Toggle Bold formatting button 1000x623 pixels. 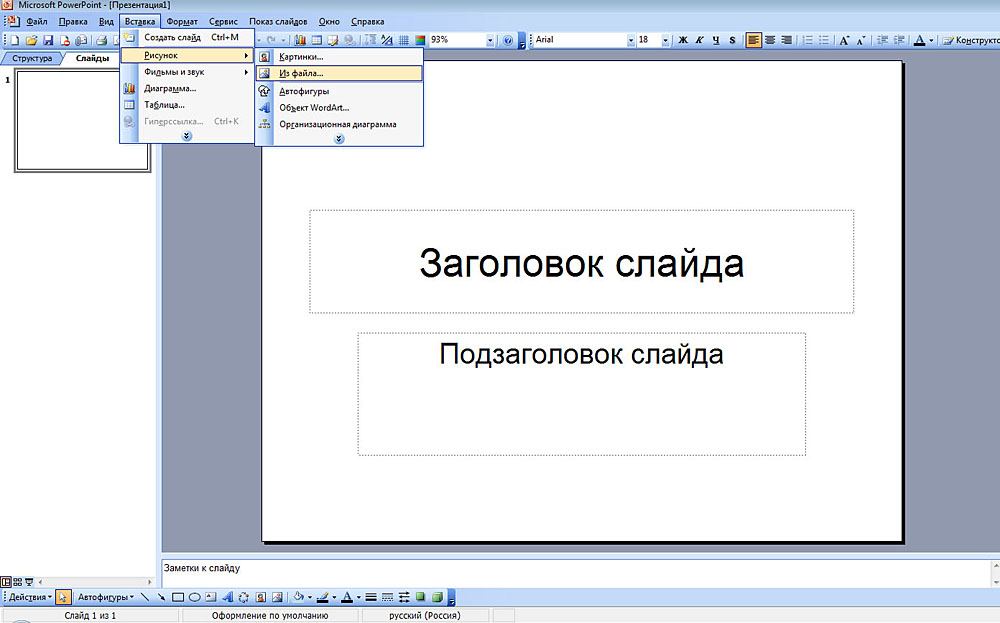pyautogui.click(x=683, y=40)
